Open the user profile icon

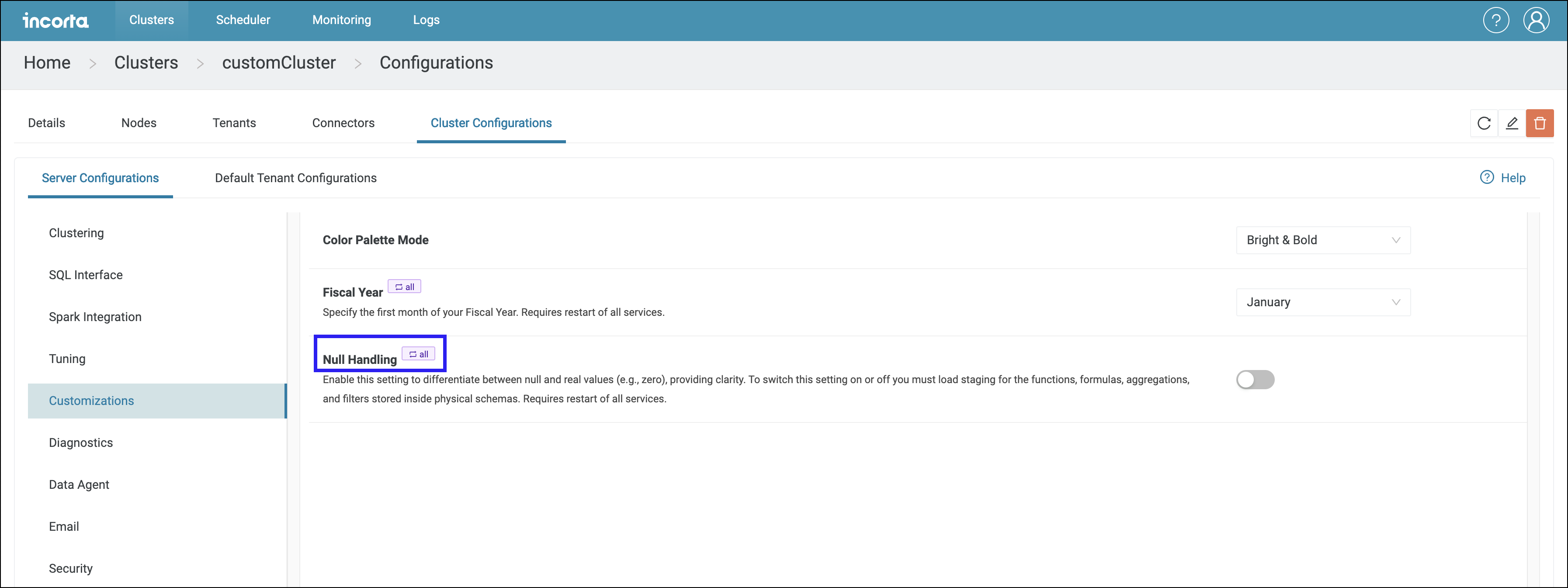point(1537,20)
